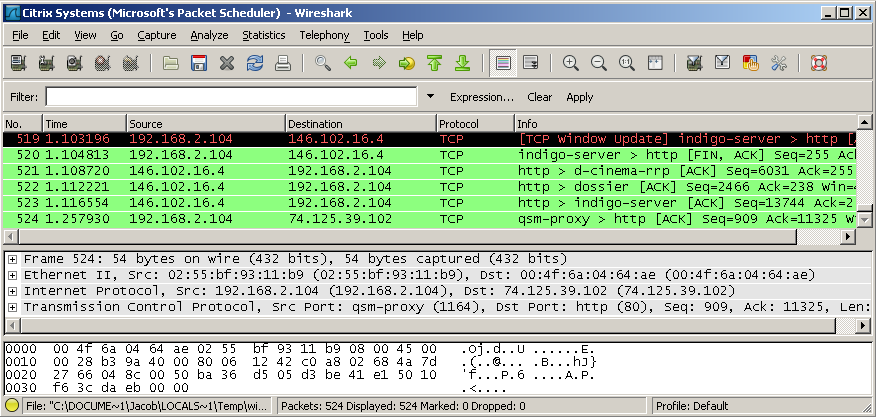876x417 pixels.
Task: Open the Edit menu
Action: point(51,35)
